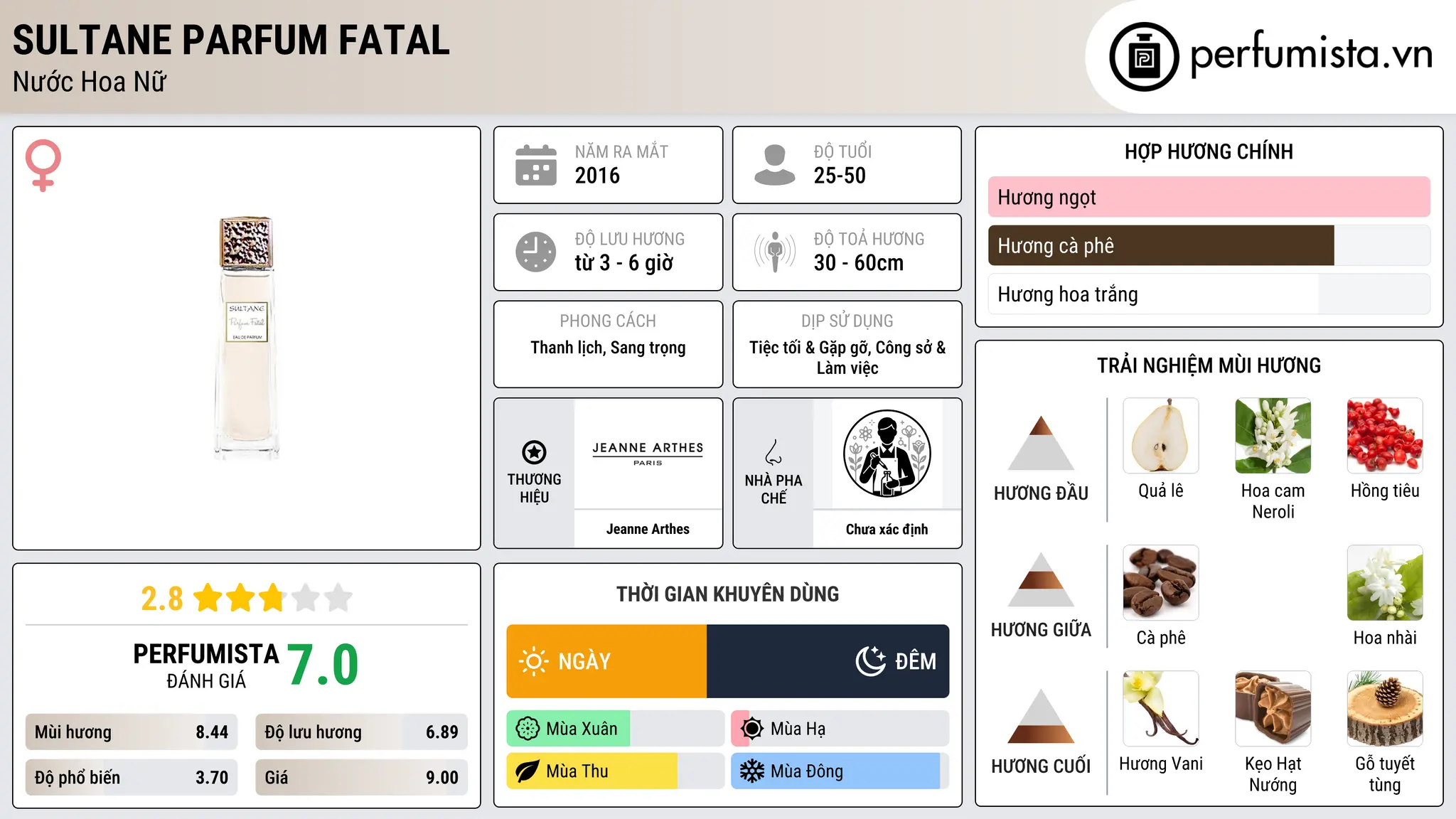Click the THỜI GIAN KHUYÊN DÙNG heading
Viewport: 1456px width, 819px height.
coord(728,594)
